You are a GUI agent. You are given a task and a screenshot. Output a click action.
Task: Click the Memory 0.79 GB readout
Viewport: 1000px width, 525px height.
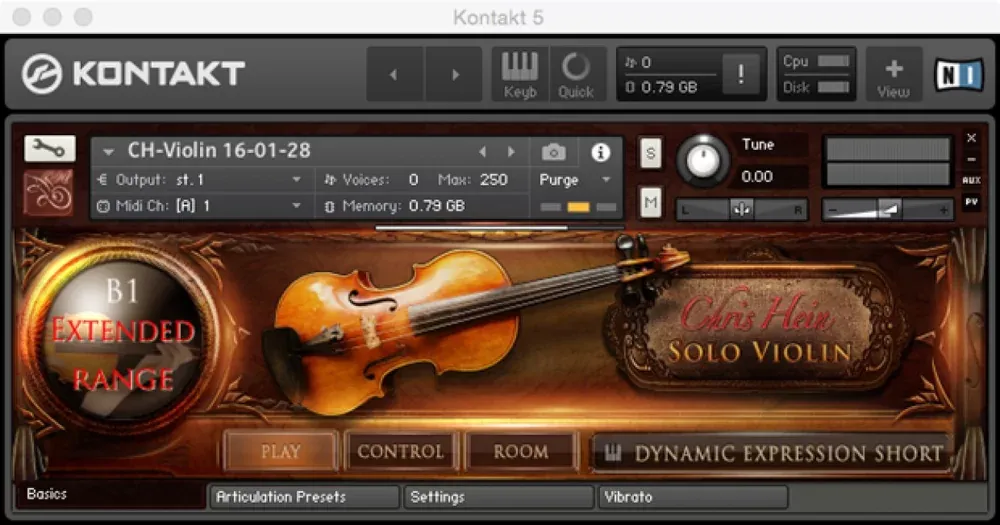[437, 206]
